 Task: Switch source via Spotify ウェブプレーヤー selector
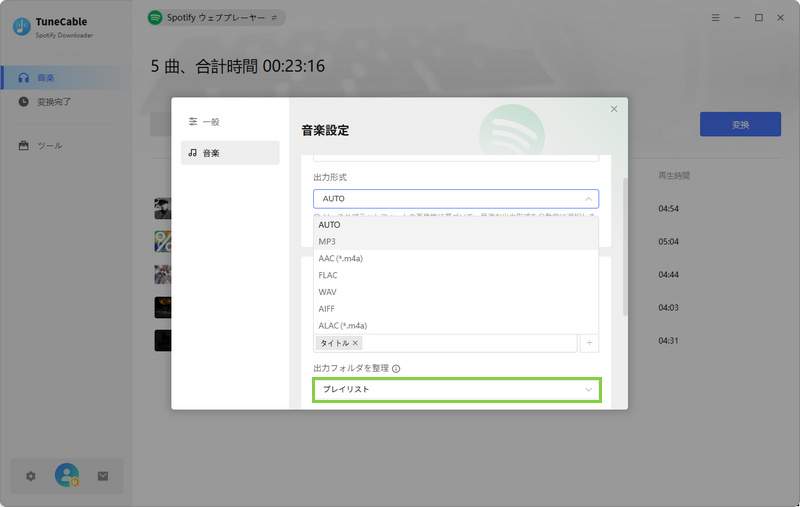[216, 18]
